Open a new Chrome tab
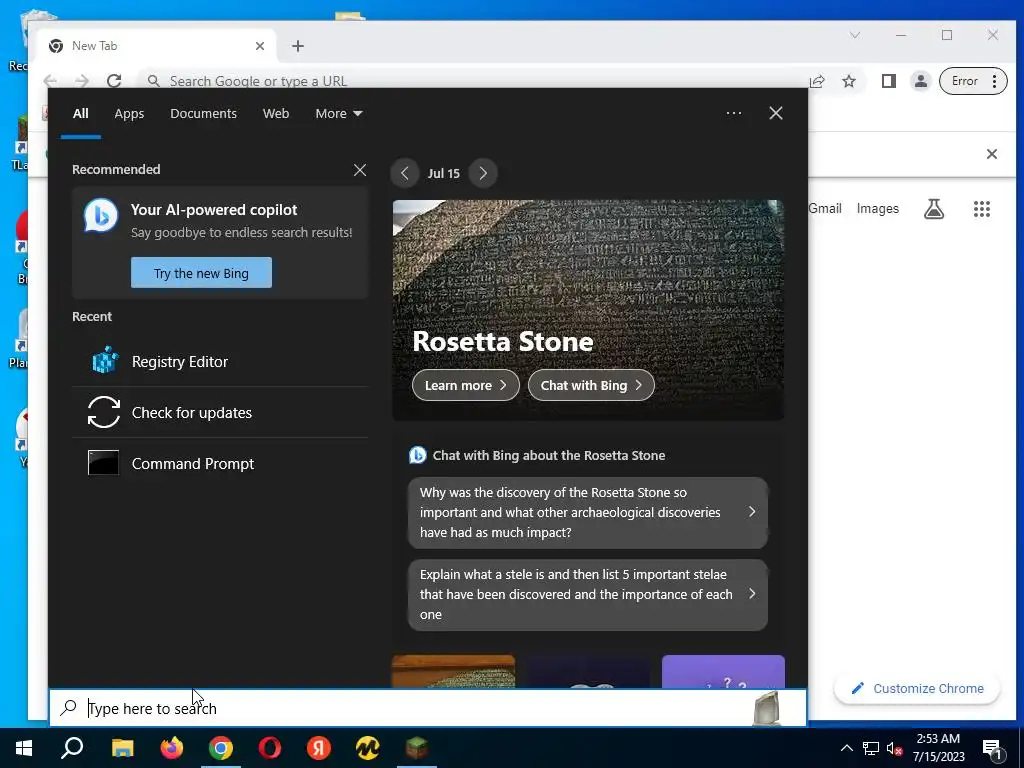Viewport: 1024px width, 768px height. (x=298, y=46)
